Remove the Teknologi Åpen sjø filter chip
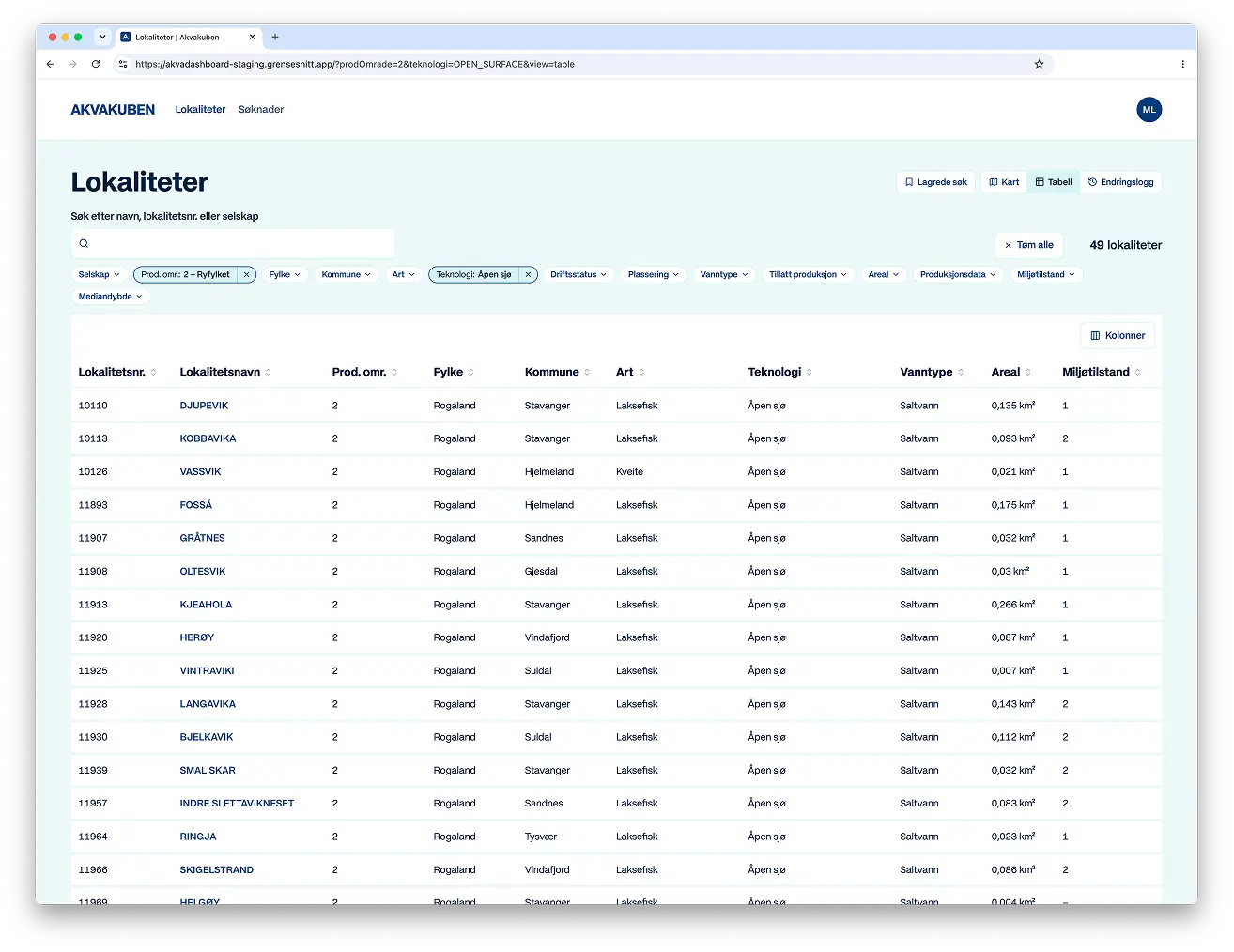 pyautogui.click(x=528, y=275)
